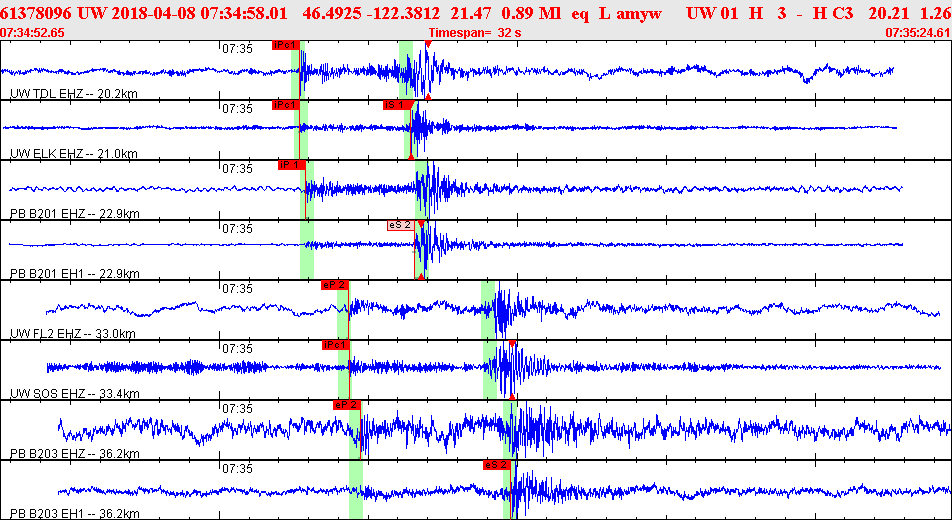Click the green S-arrival window on the TDL trace
952x520 pixels.
(406, 70)
